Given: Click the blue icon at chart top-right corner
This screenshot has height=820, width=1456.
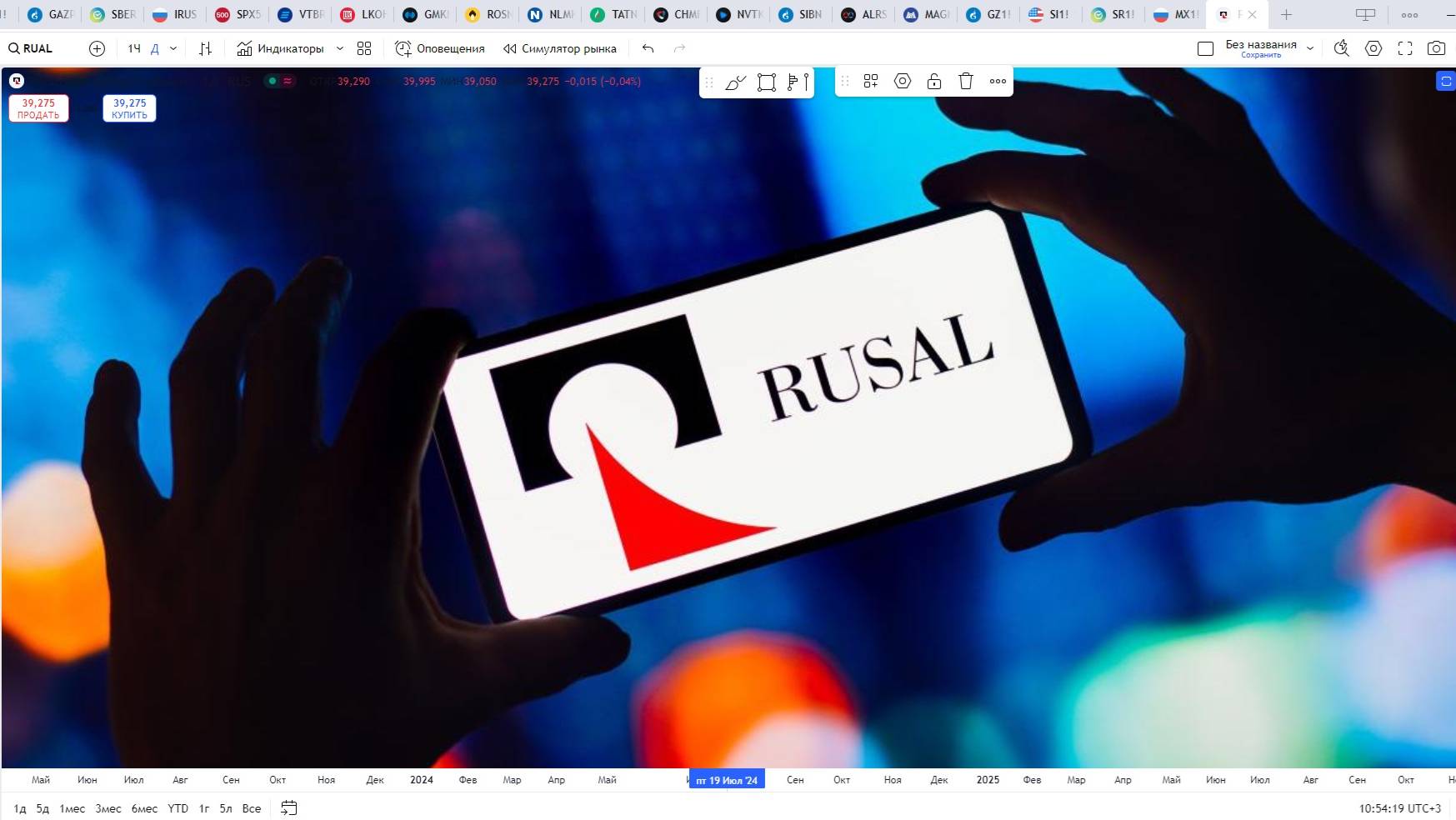Looking at the screenshot, I should click(x=1446, y=81).
